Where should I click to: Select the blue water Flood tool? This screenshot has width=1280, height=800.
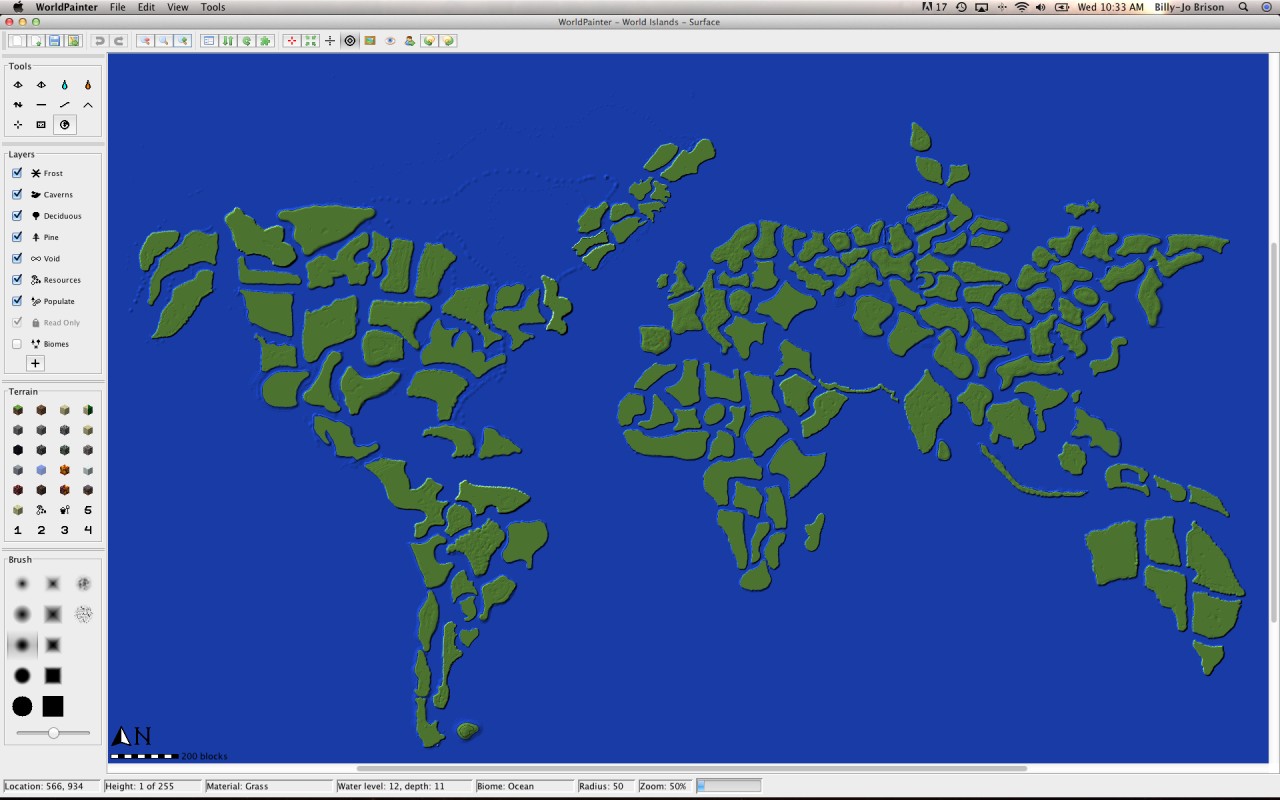coord(65,85)
